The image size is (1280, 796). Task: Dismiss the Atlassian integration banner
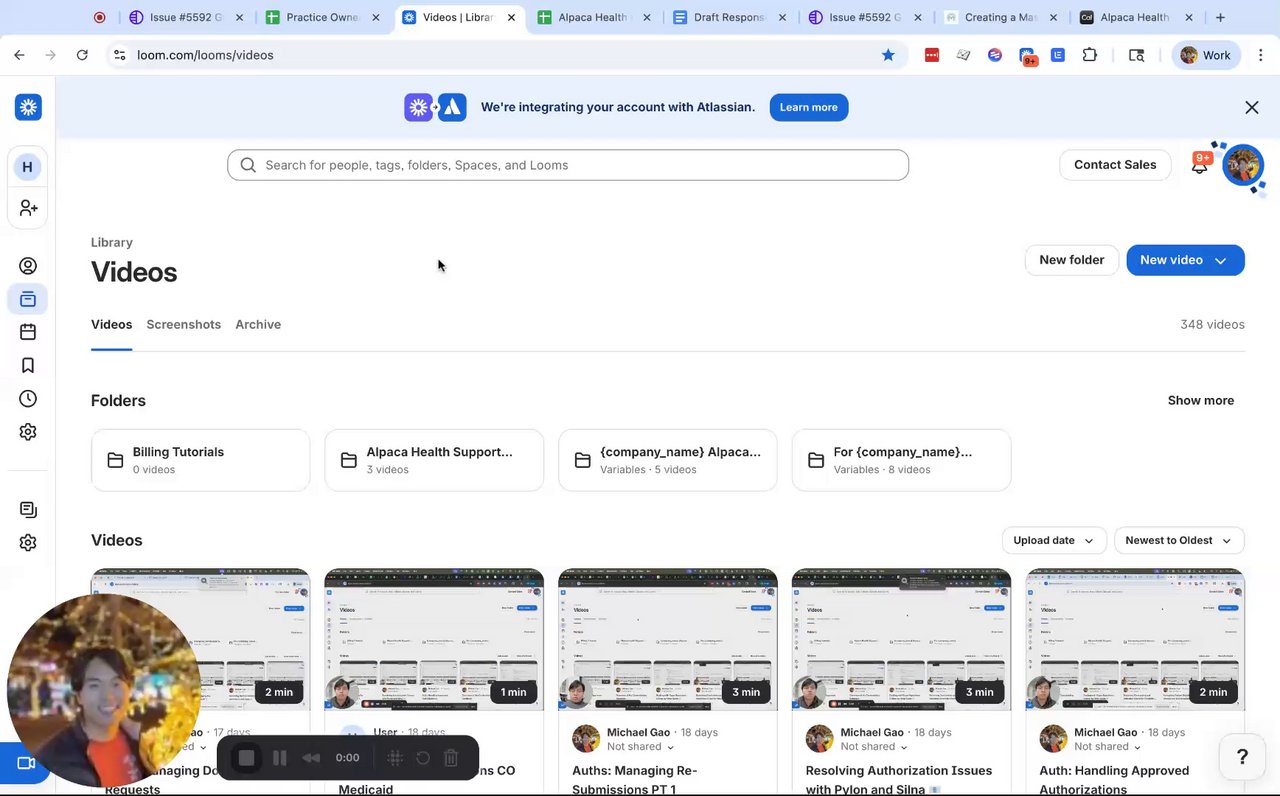pos(1252,107)
